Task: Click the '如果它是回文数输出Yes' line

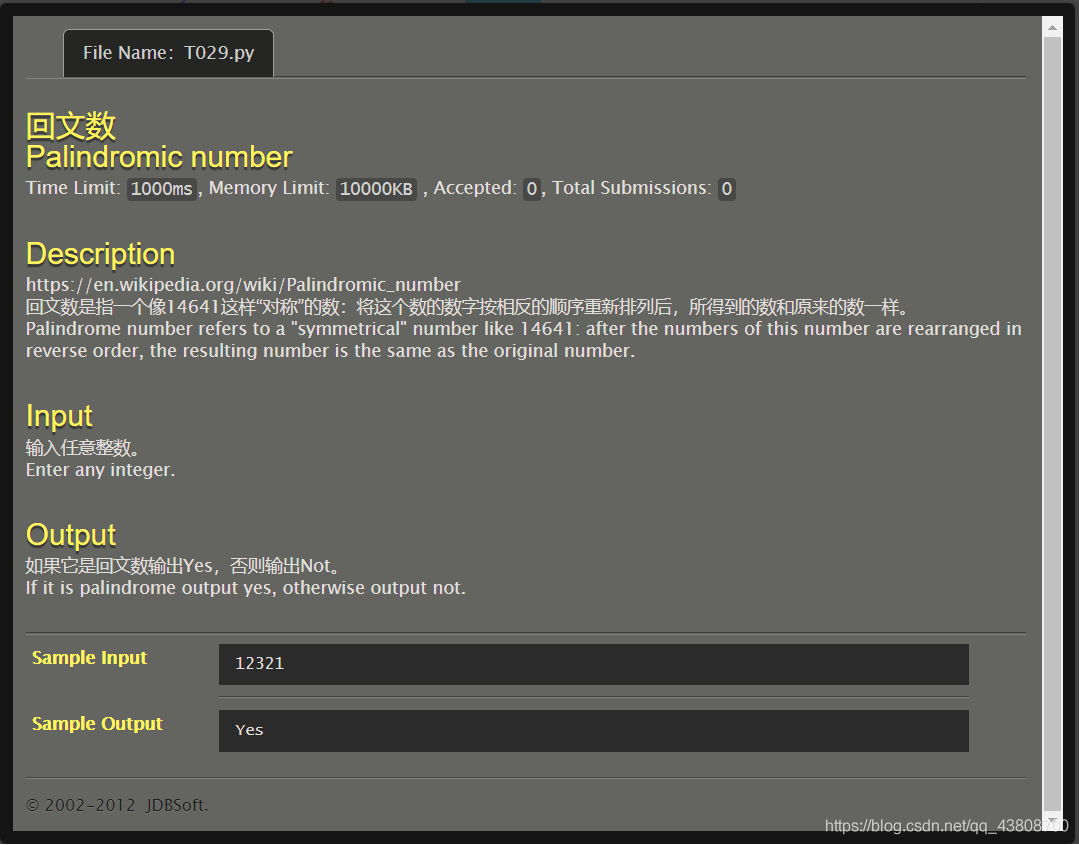Action: click(x=183, y=566)
